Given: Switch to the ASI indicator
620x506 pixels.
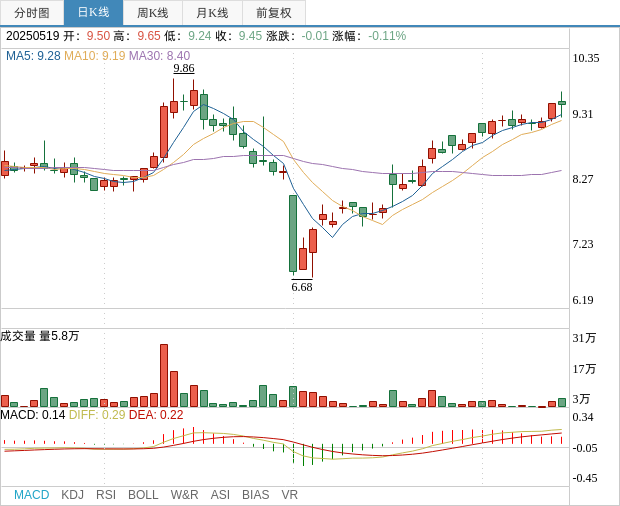Looking at the screenshot, I should click(220, 495).
